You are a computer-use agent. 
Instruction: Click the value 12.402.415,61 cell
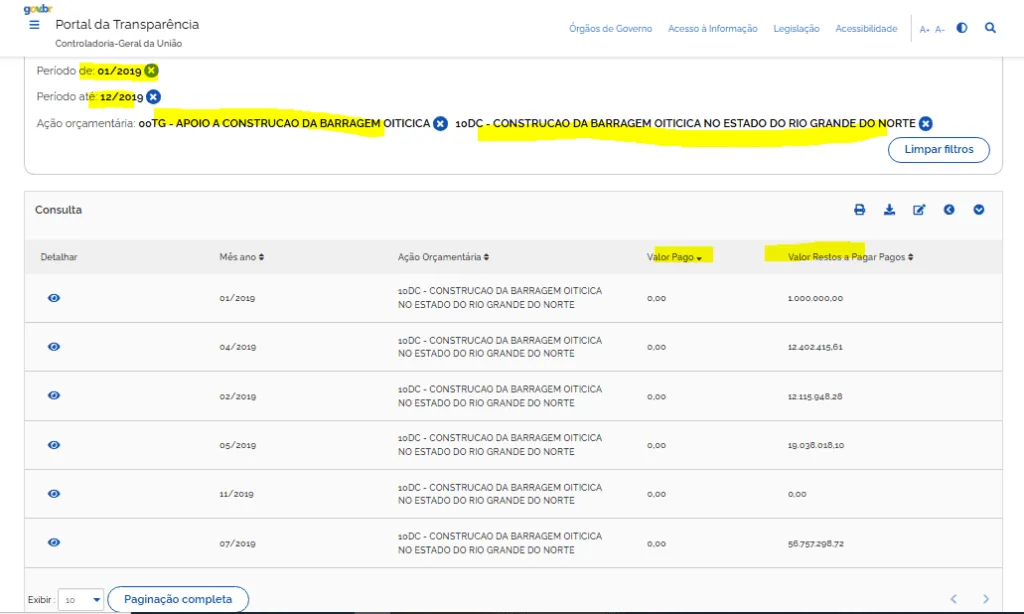click(815, 347)
